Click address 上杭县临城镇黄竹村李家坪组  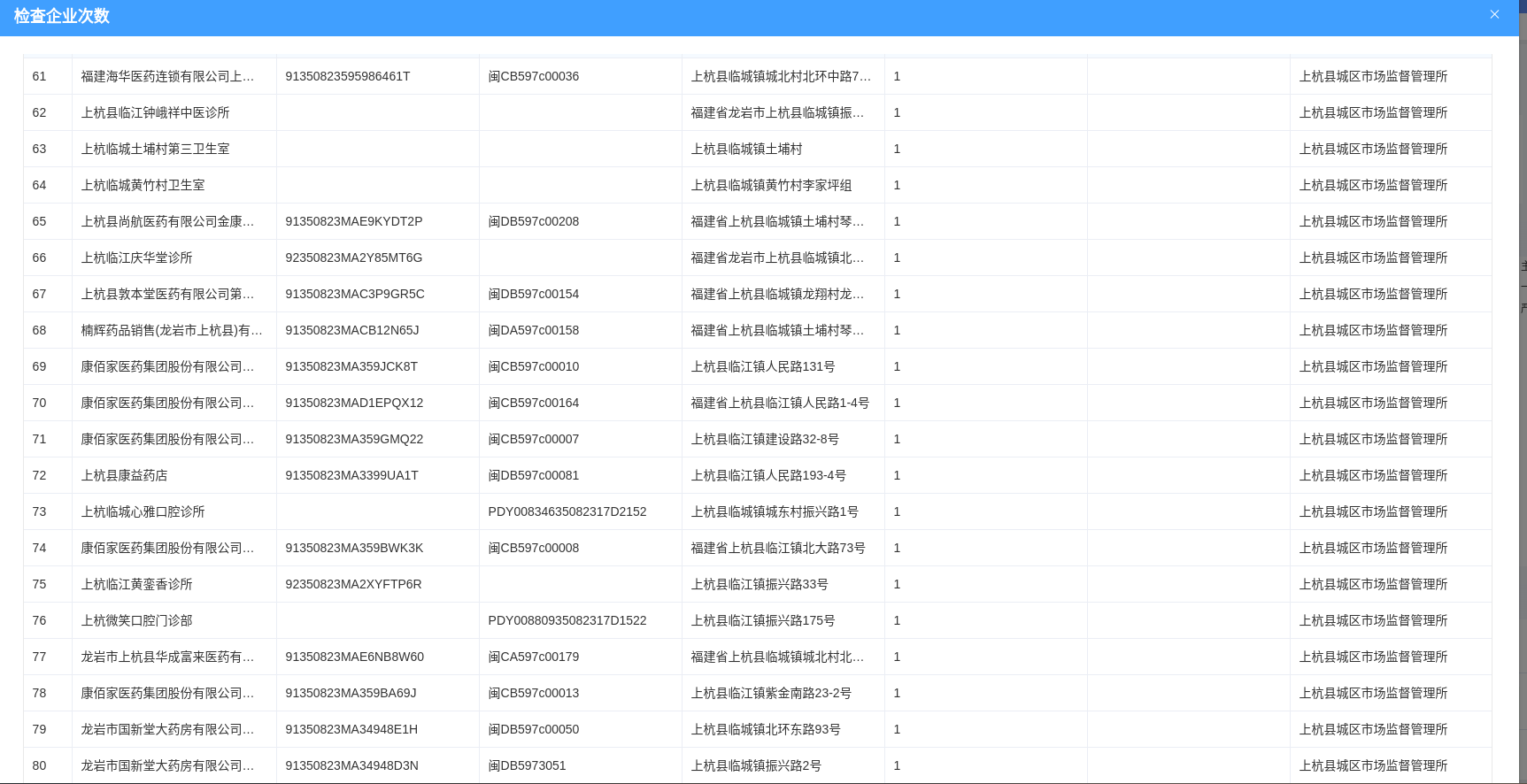[771, 186]
